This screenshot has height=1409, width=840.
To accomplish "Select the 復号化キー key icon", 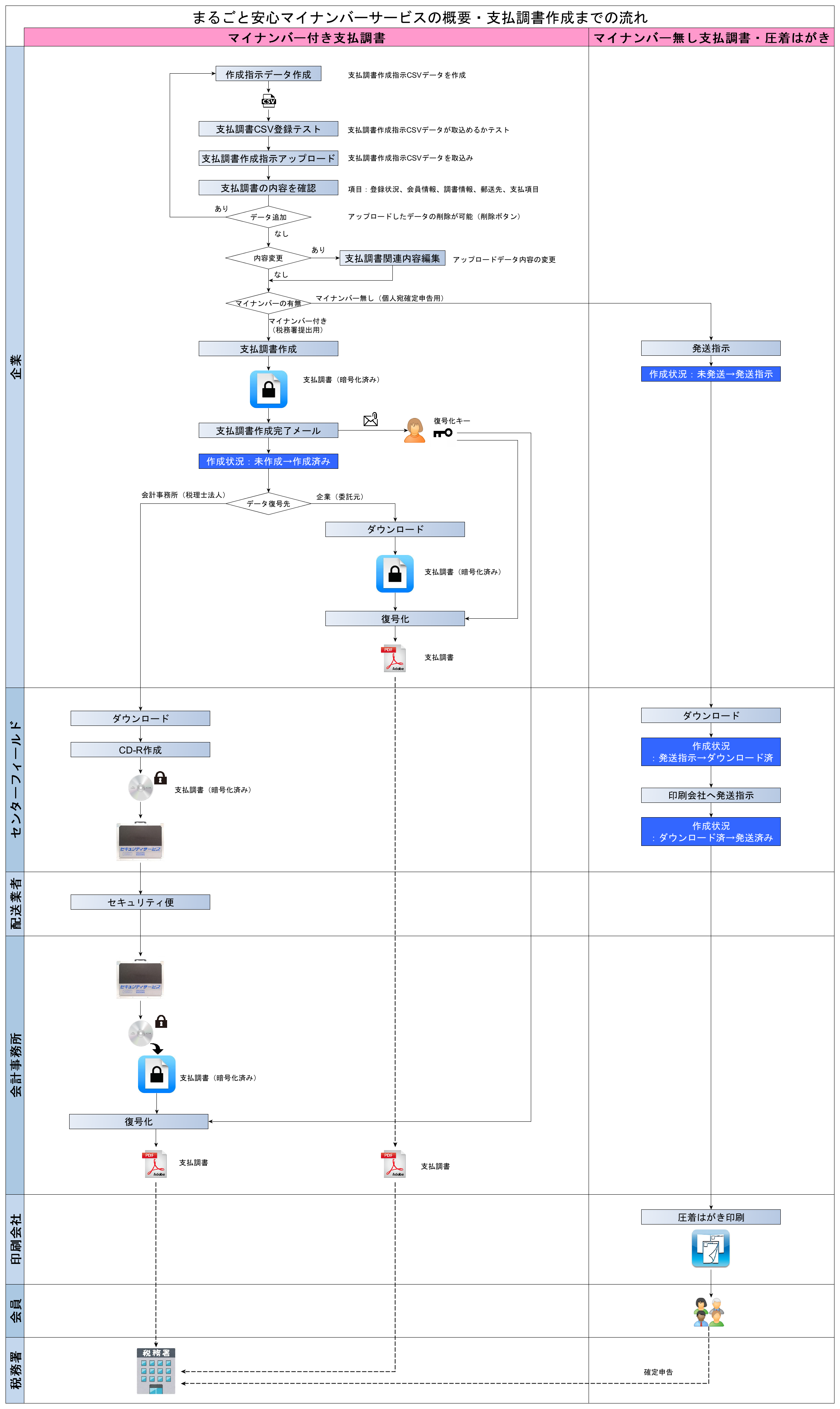I will 443,433.
